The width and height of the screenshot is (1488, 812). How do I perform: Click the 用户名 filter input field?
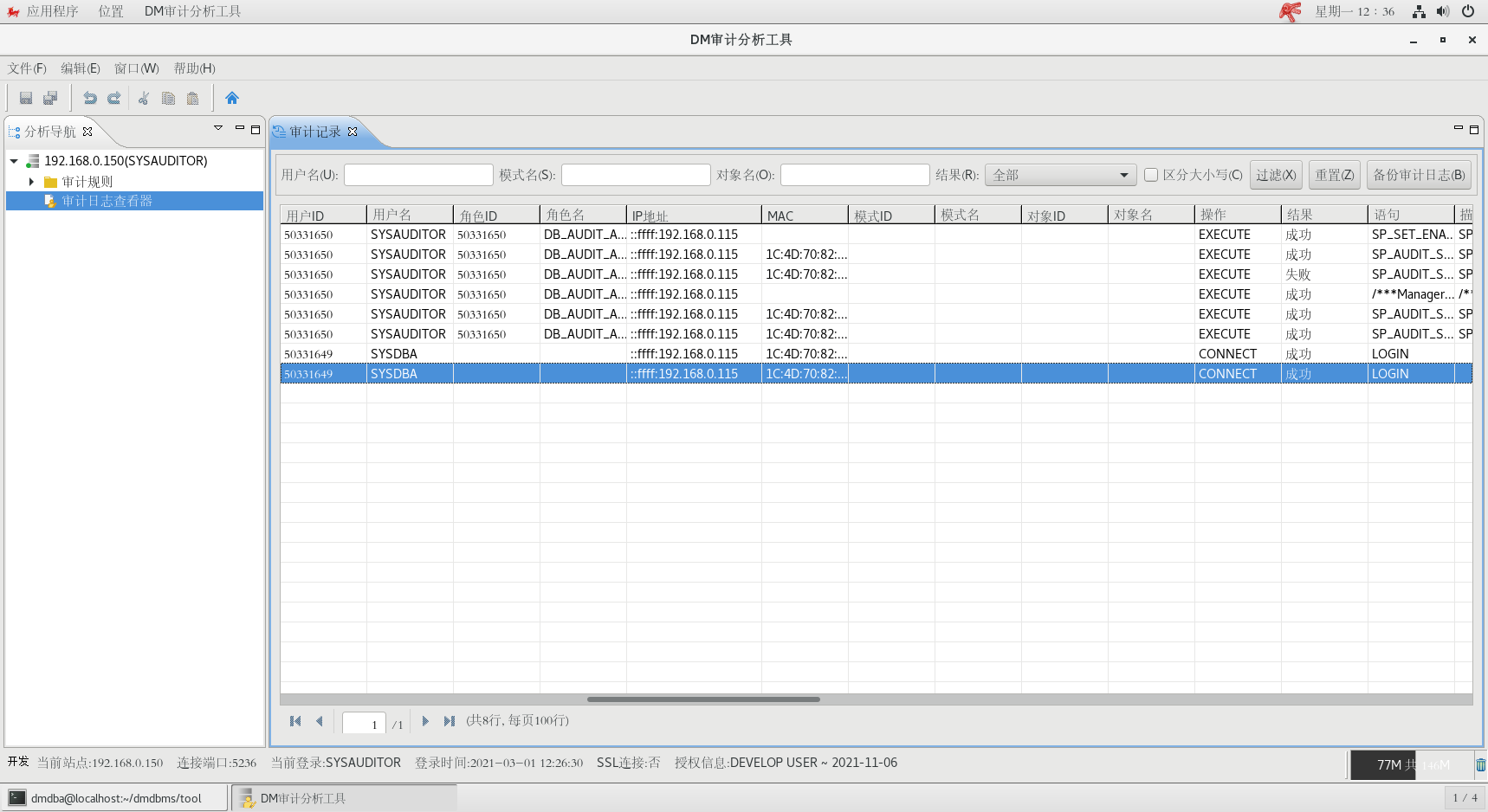(418, 175)
